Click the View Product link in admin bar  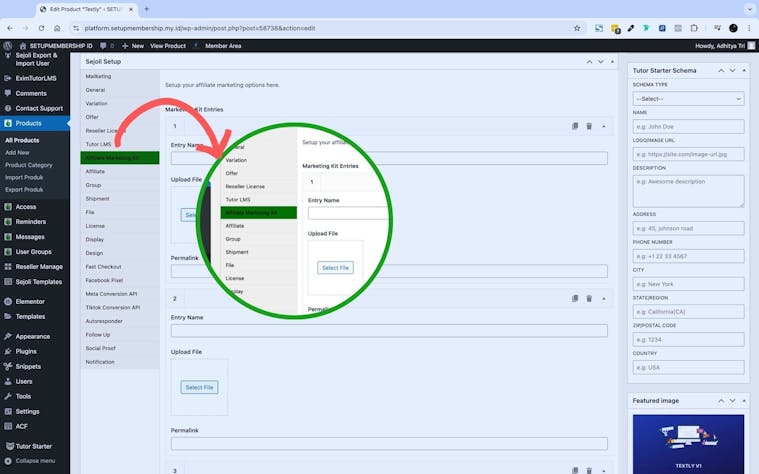(168, 46)
